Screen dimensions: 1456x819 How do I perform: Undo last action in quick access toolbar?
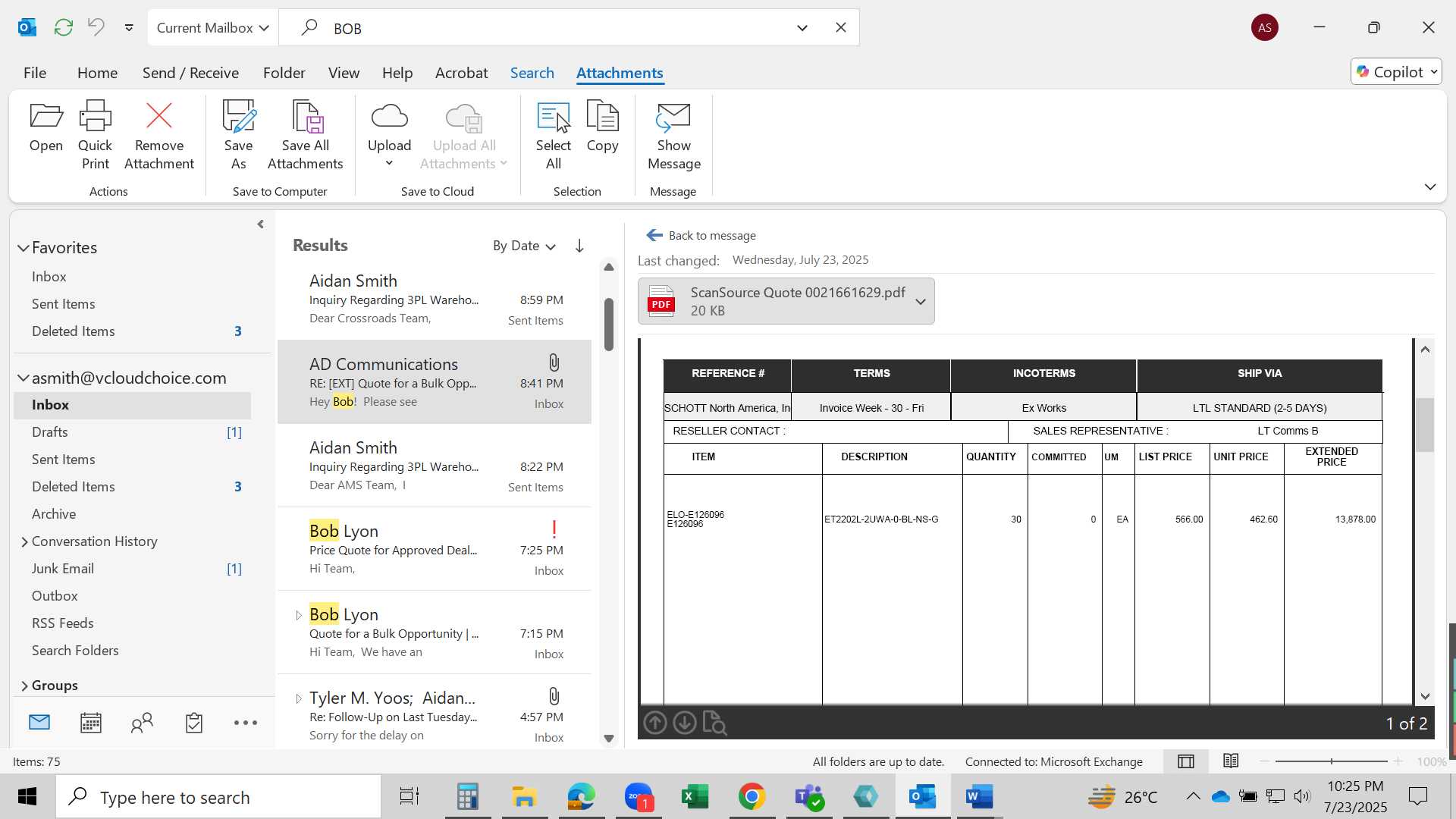96,27
